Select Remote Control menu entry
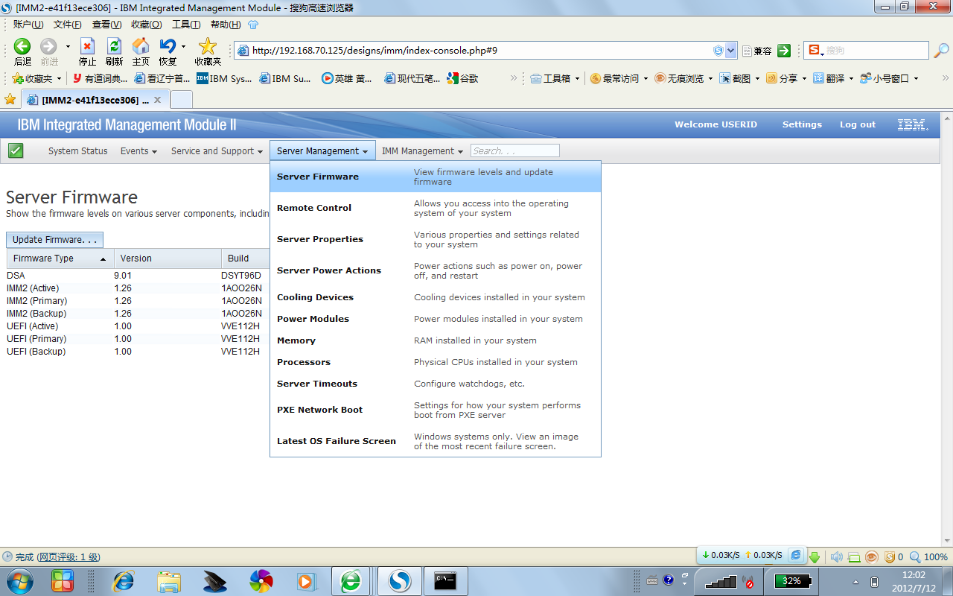 coord(435,208)
